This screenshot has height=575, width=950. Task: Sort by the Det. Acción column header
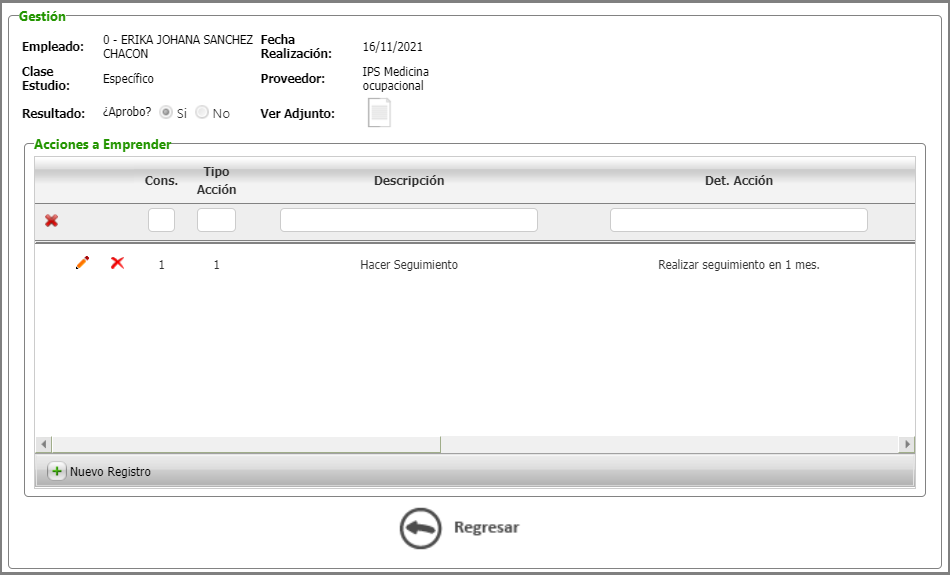click(739, 181)
